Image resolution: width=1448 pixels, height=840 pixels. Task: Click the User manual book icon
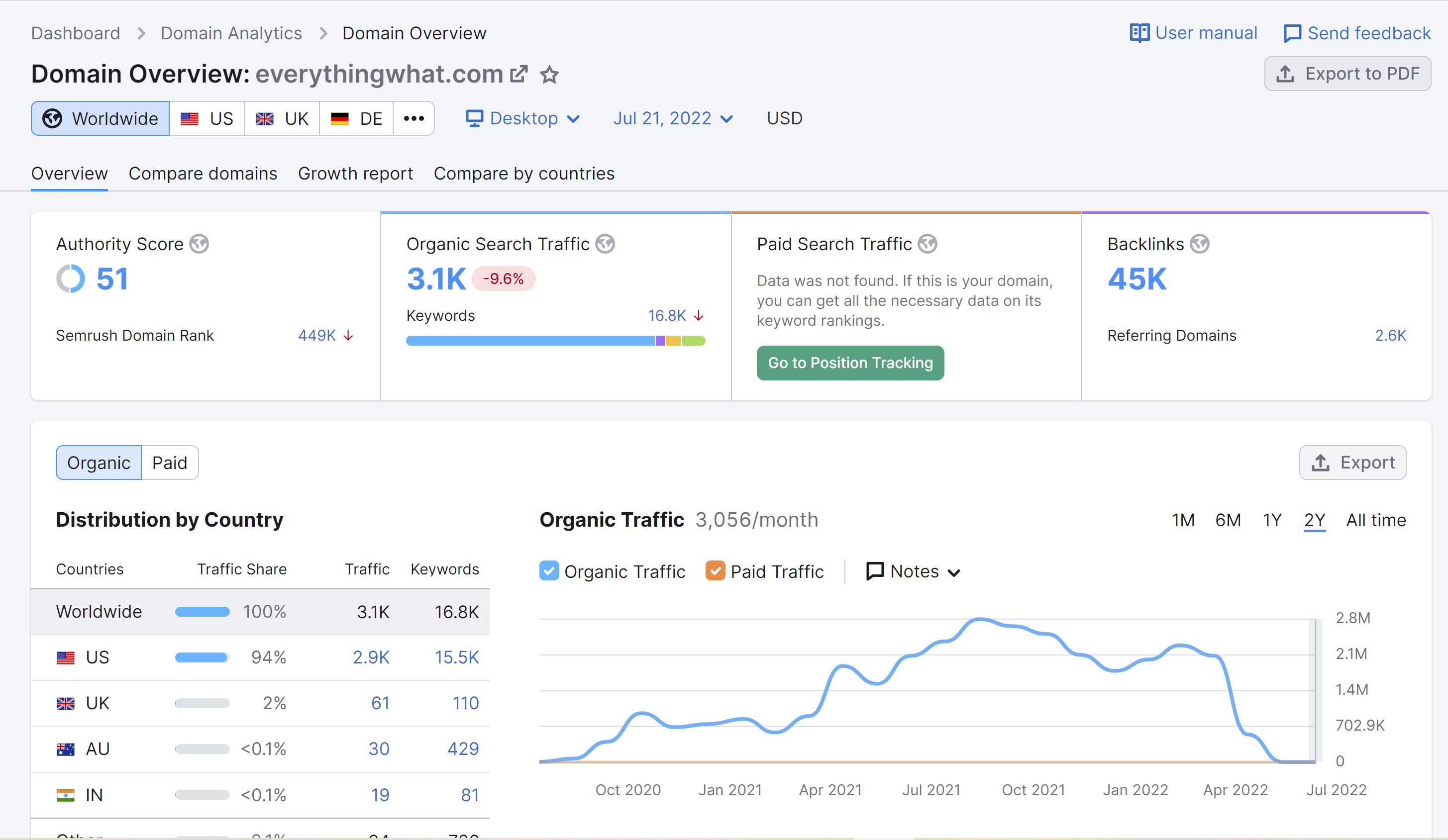1139,33
